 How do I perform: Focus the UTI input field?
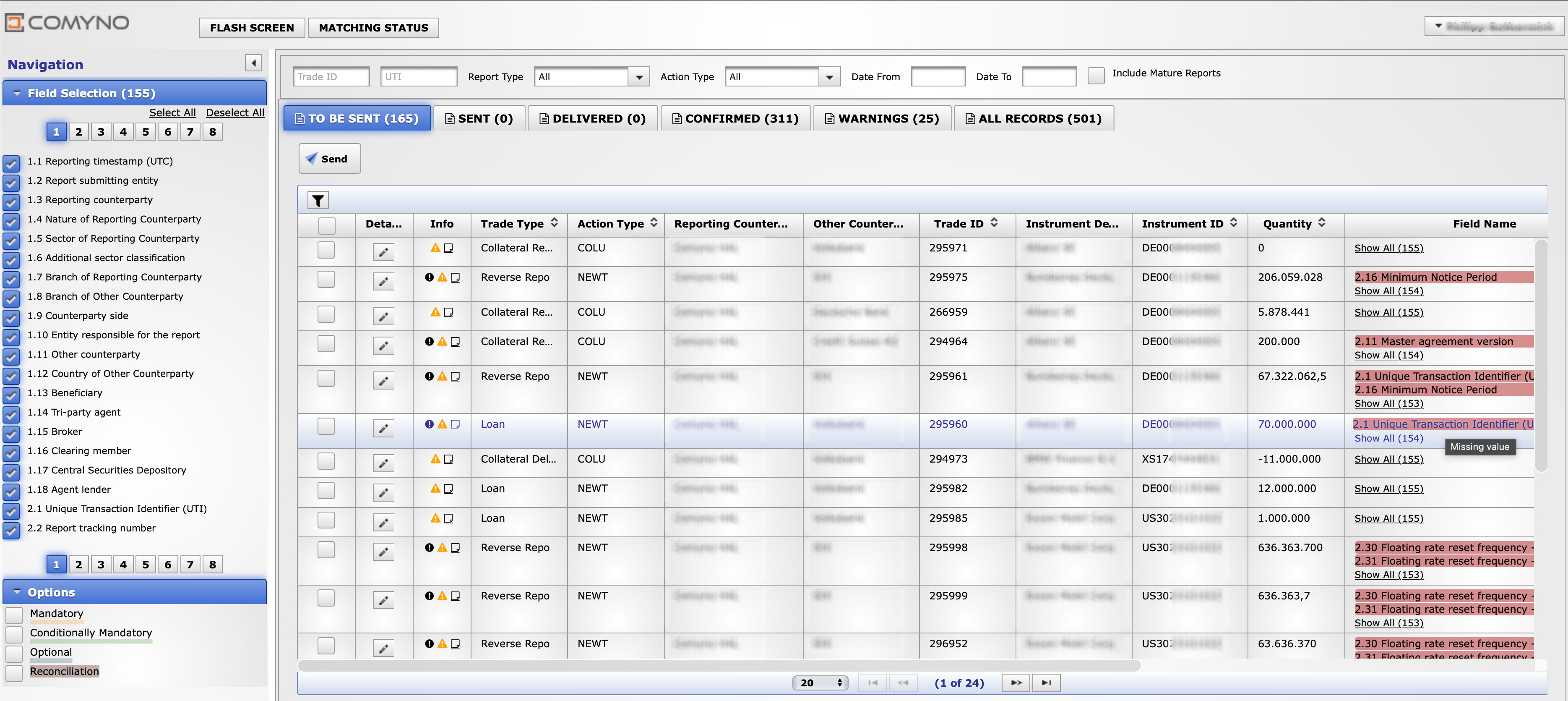click(419, 77)
